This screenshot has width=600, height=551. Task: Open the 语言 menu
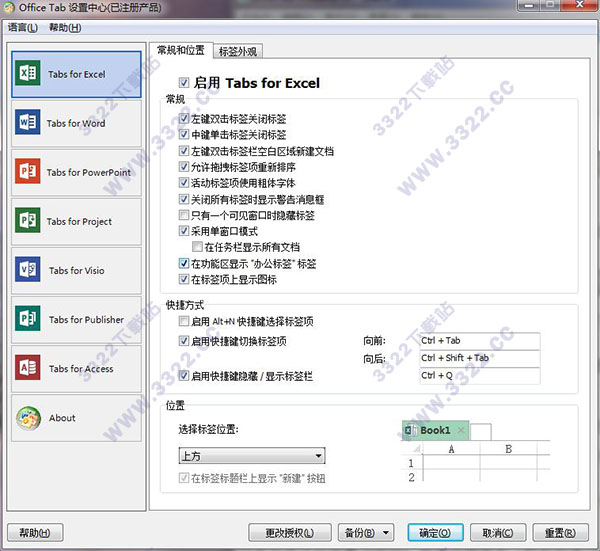point(23,28)
